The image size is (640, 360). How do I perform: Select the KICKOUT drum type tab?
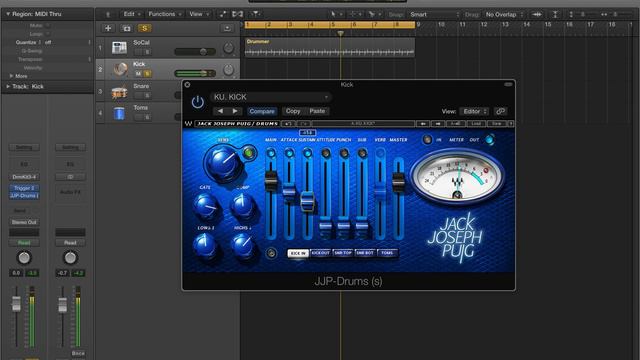pyautogui.click(x=320, y=253)
